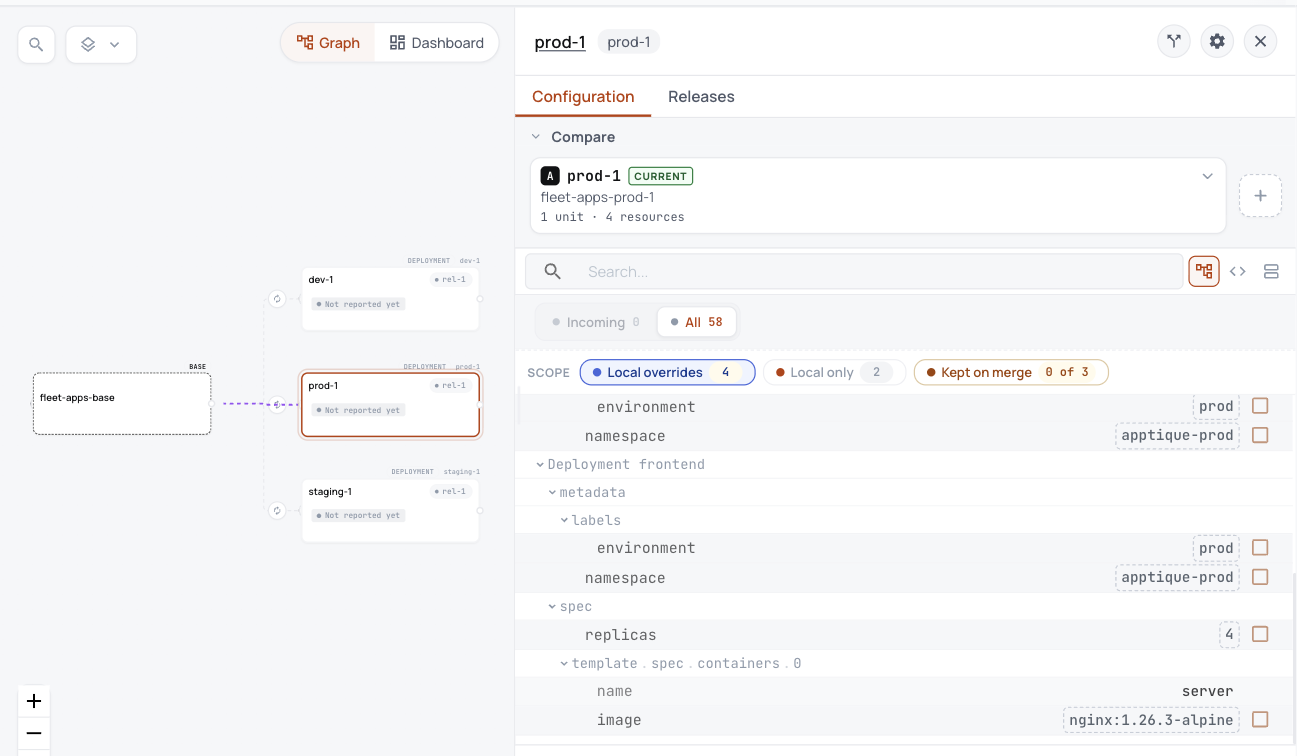Tick the replicas row checkbox
The height and width of the screenshot is (756, 1297).
point(1260,634)
